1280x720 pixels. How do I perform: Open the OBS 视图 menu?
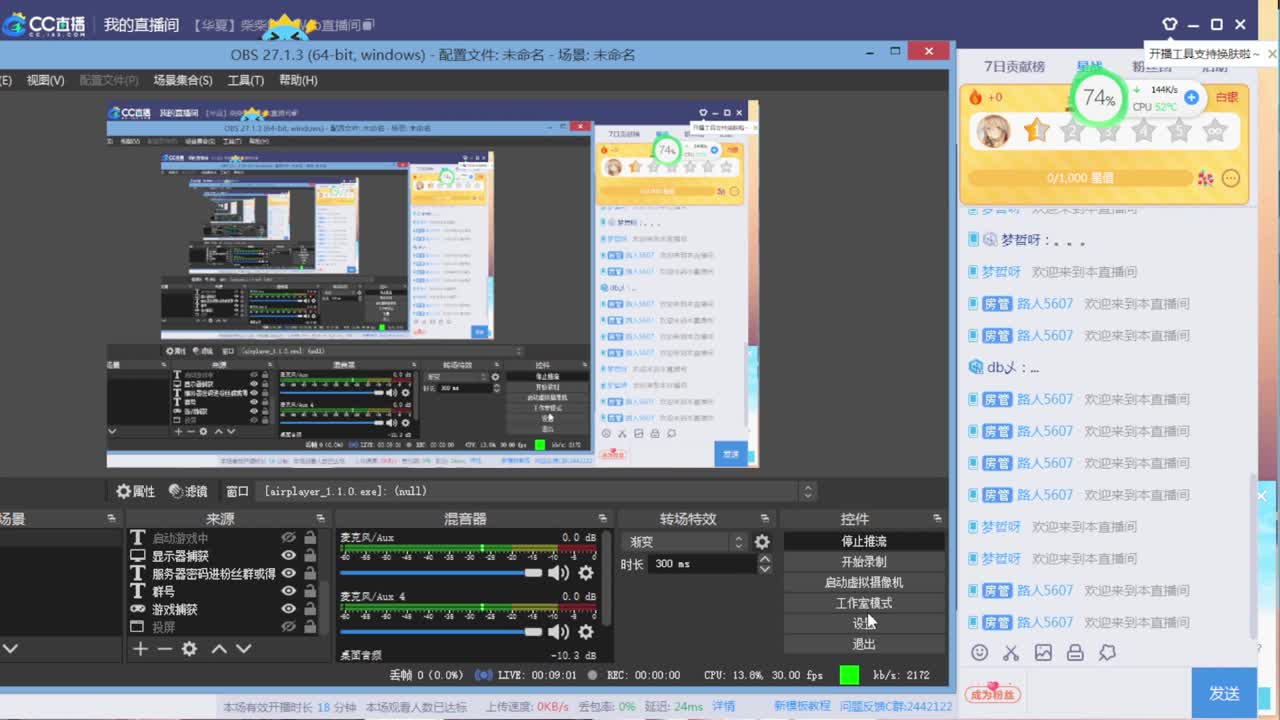click(x=45, y=80)
